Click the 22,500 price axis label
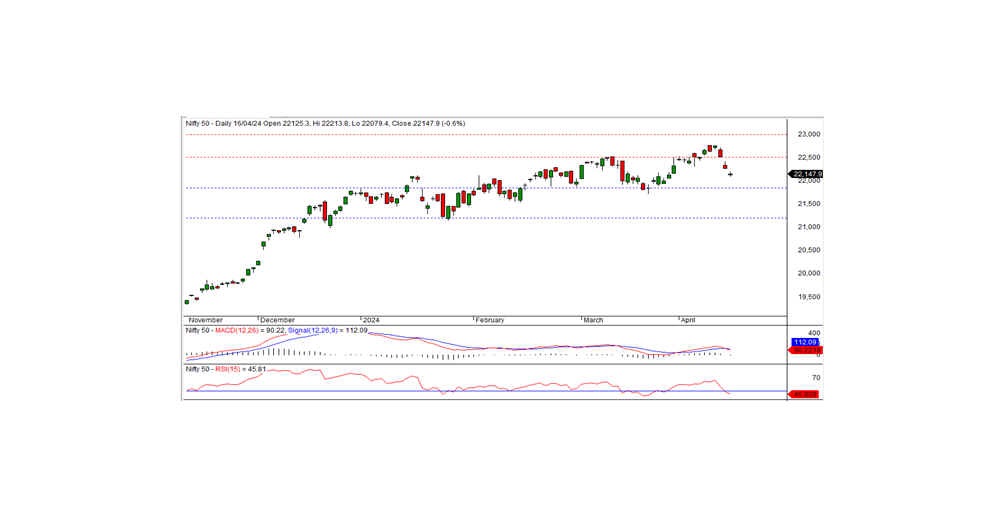This screenshot has height=527, width=996. [x=808, y=157]
